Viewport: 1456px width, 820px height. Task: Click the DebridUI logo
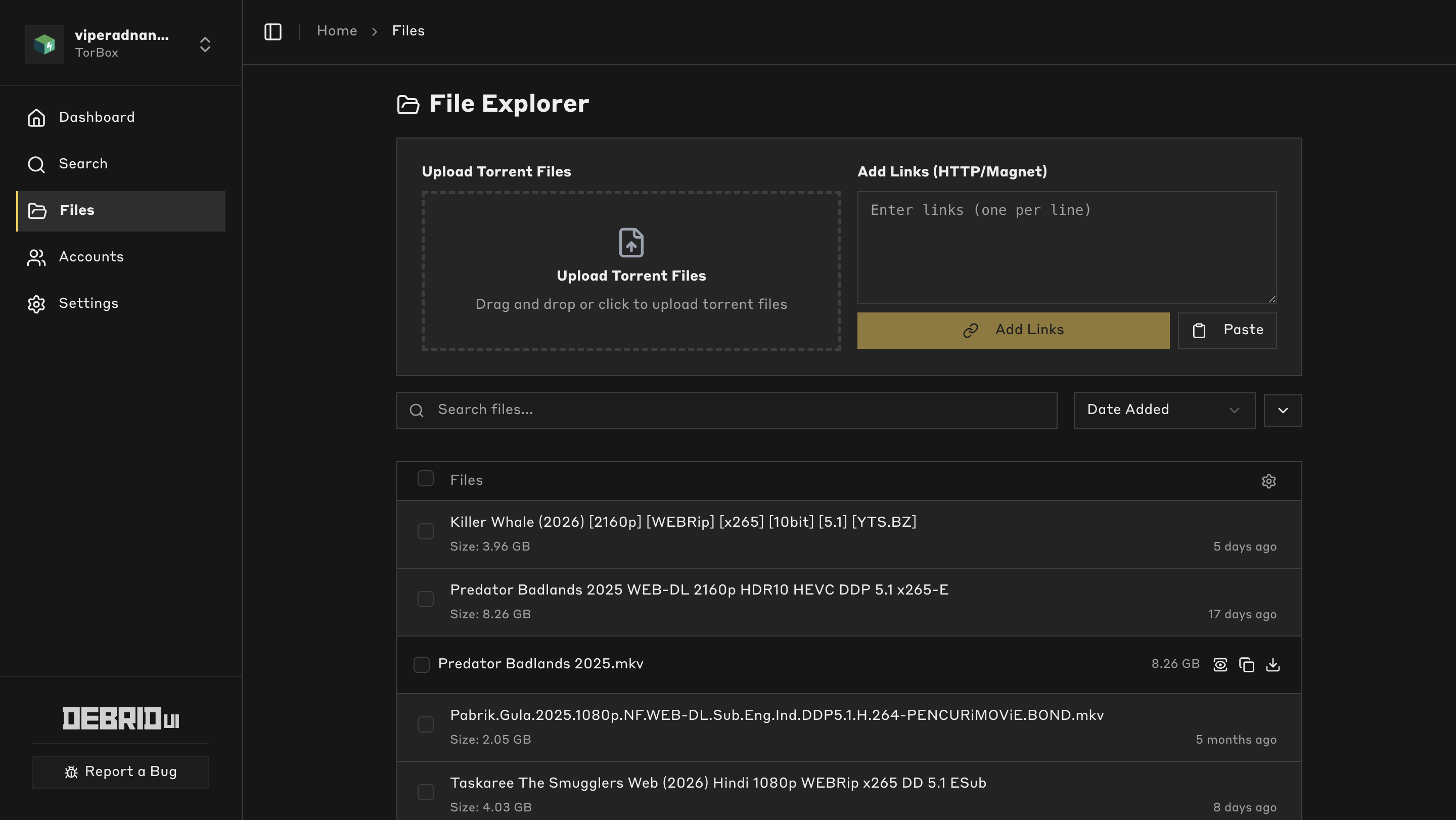coord(120,718)
